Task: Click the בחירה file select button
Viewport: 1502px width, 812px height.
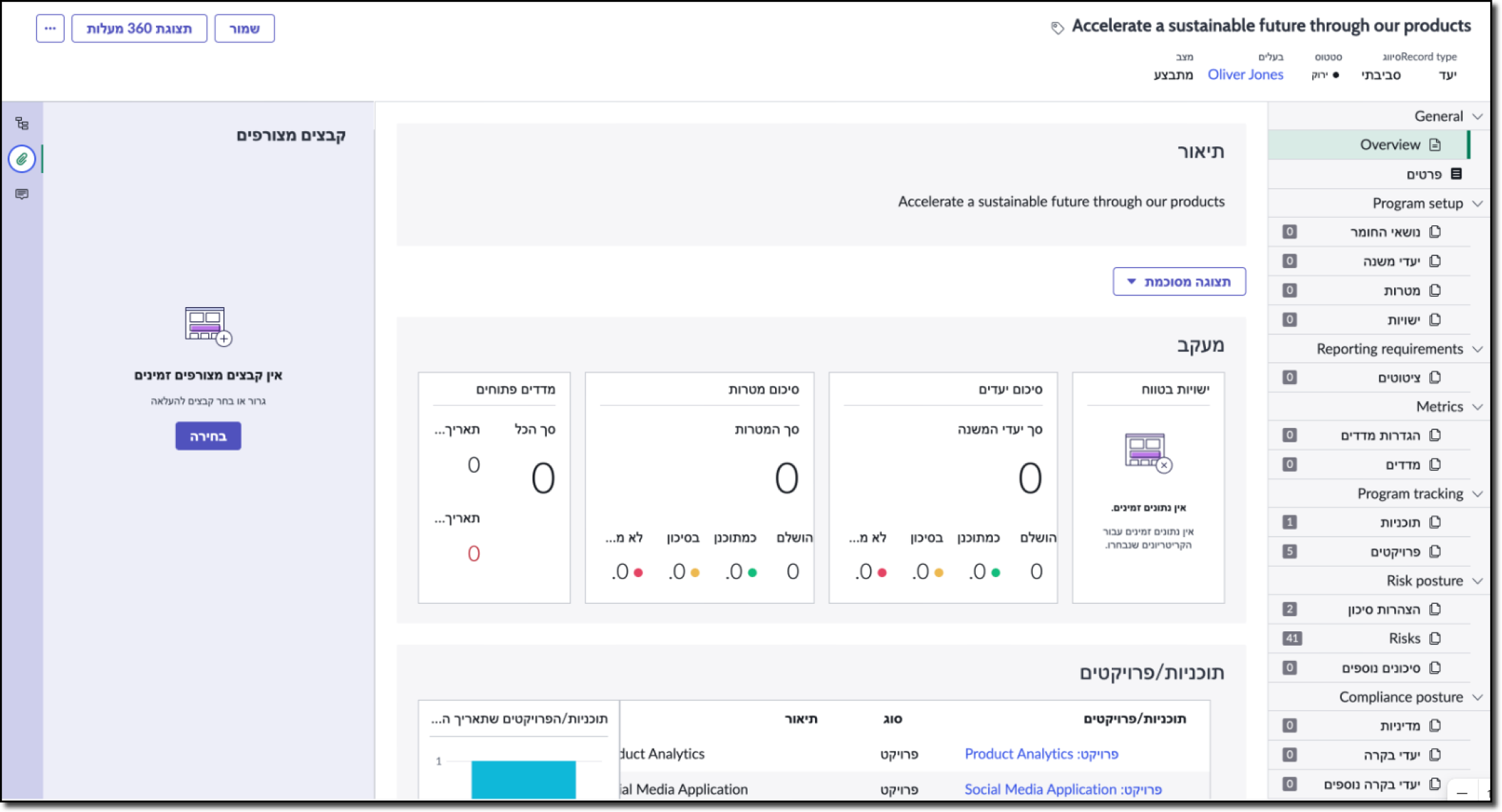Action: 208,436
